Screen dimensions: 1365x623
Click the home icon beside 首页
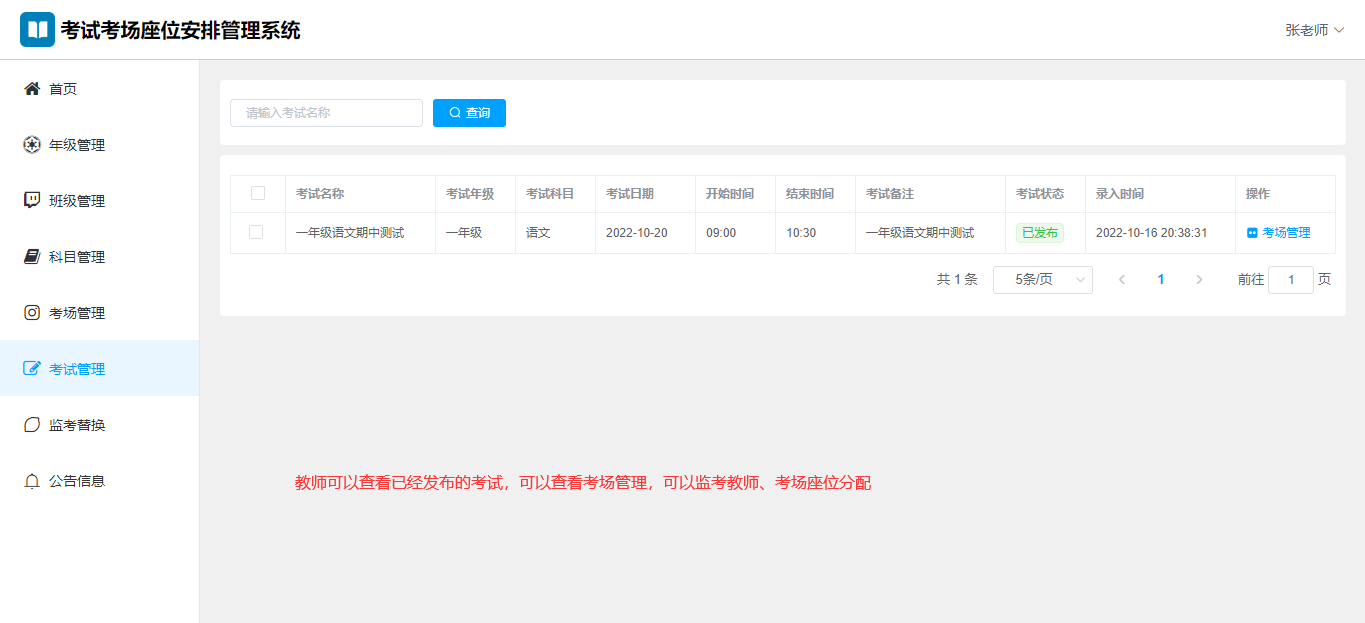32,89
